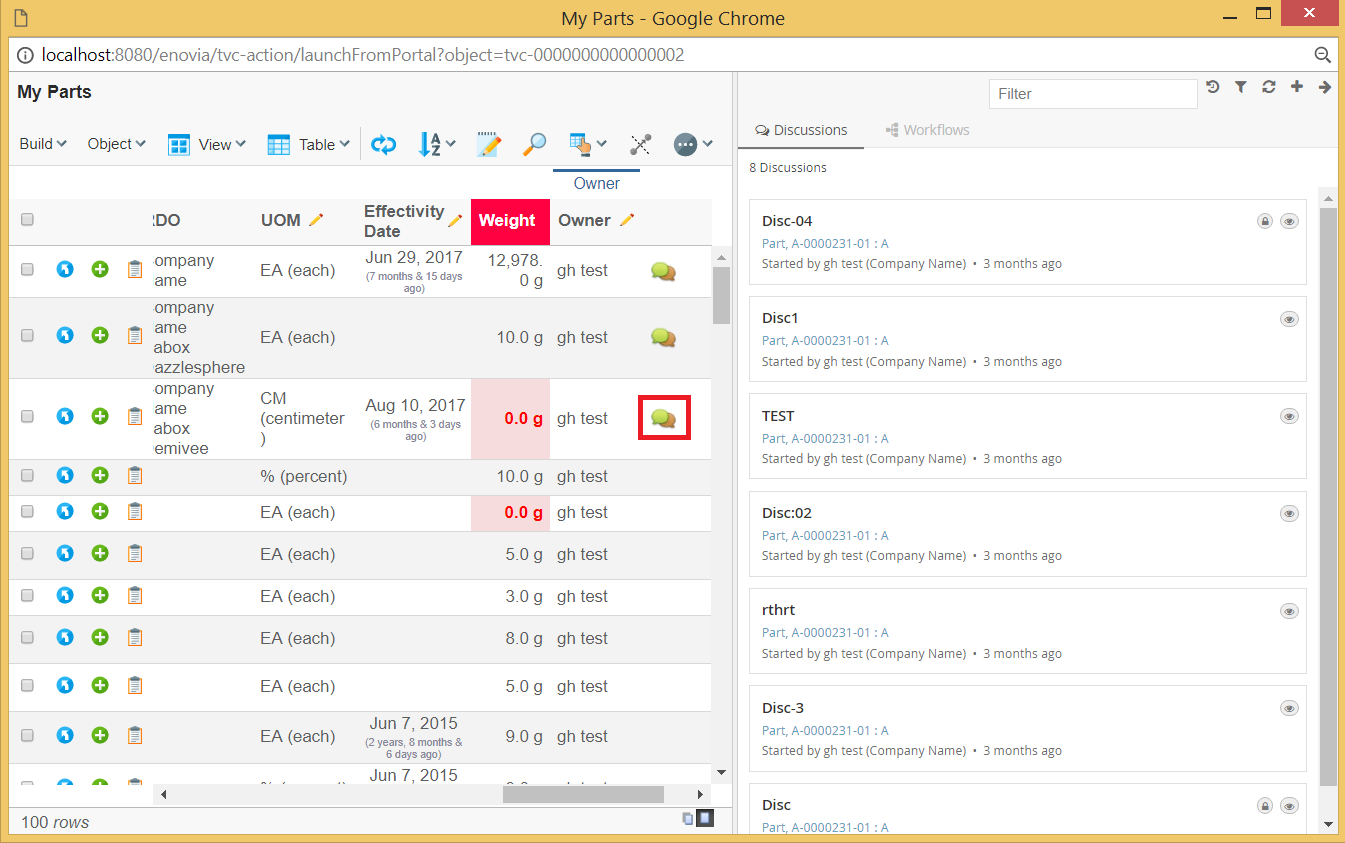Add a new discussion with the plus icon
The height and width of the screenshot is (843, 1345).
1296,87
